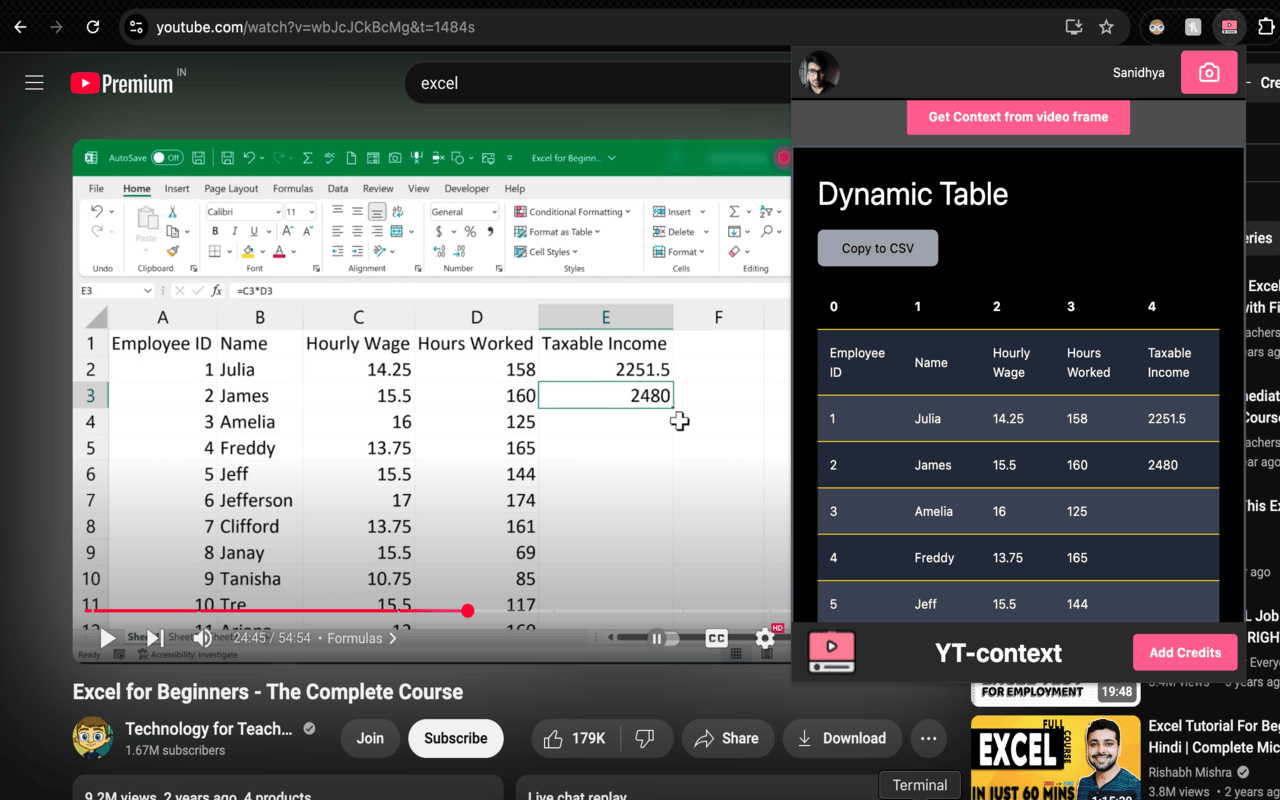Open the Excel Delete cells dropdown
The width and height of the screenshot is (1280, 800).
tap(680, 232)
